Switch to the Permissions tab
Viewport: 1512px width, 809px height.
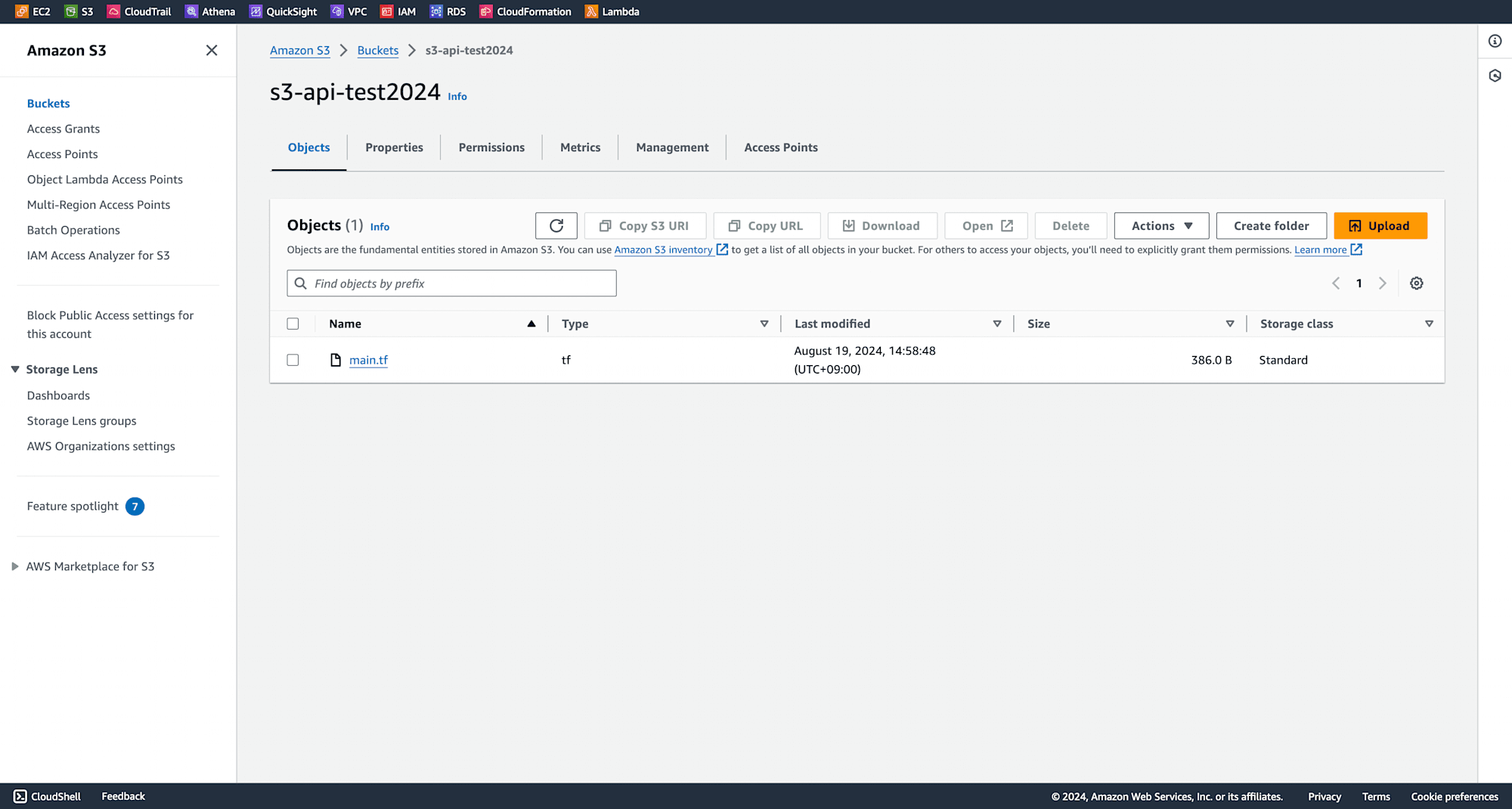point(491,147)
